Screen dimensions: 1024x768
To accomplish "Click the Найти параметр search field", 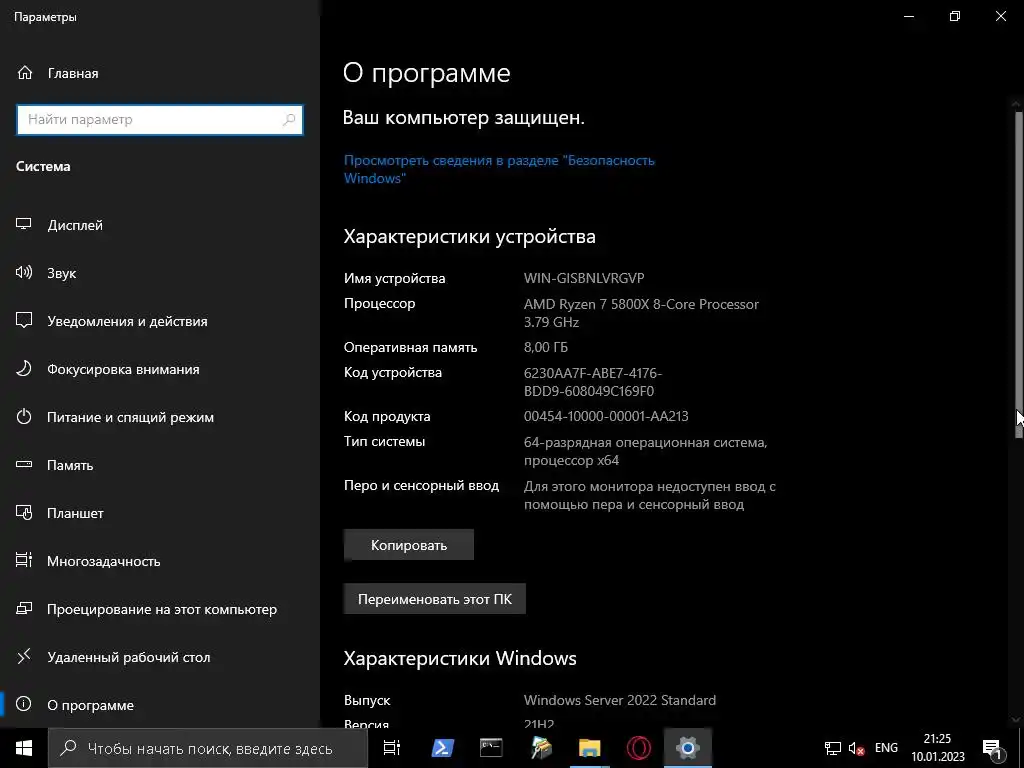I will [x=160, y=120].
